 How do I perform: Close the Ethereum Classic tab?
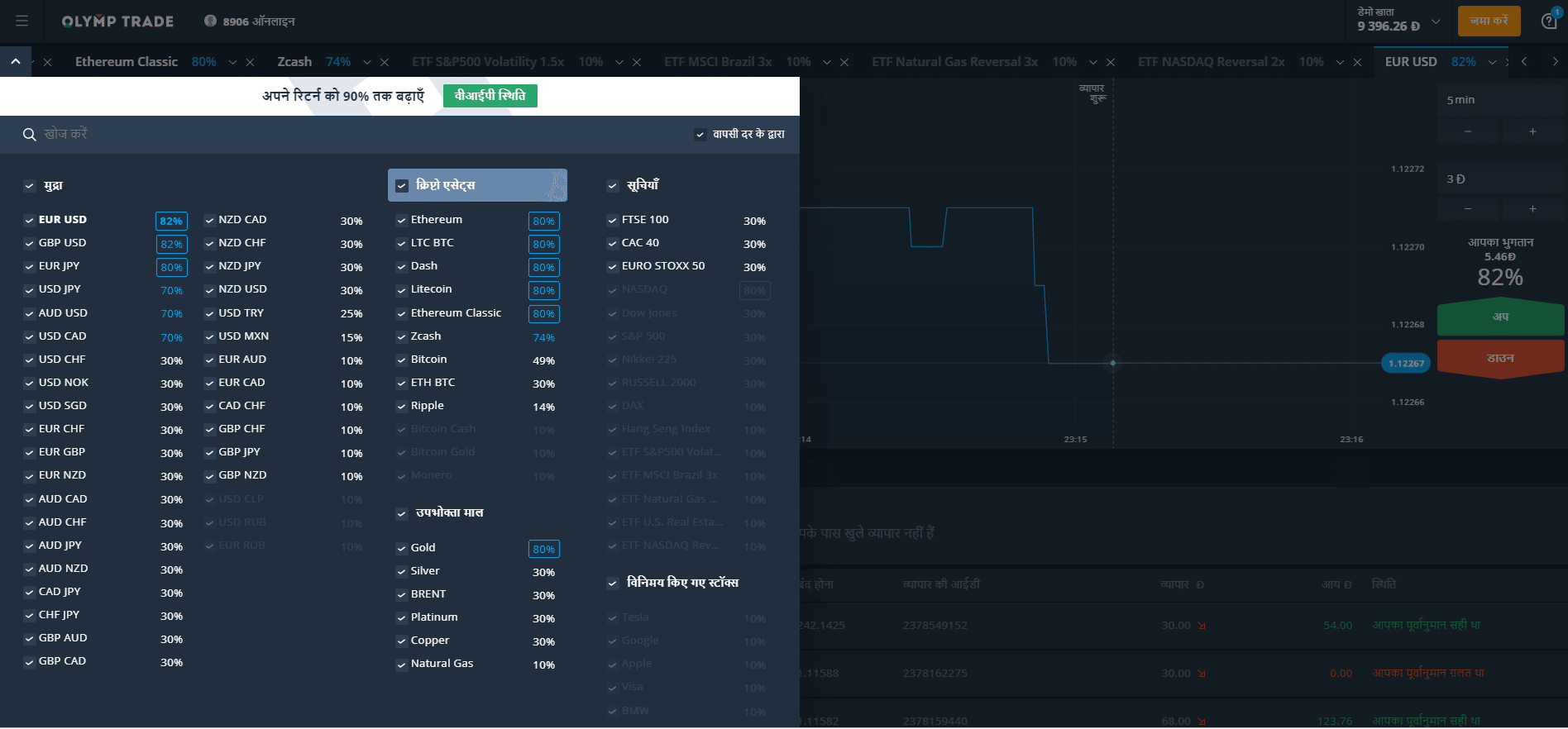[250, 62]
